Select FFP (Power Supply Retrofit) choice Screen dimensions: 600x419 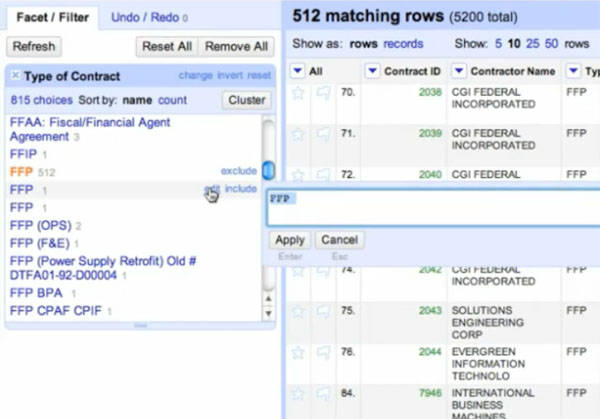pos(103,268)
